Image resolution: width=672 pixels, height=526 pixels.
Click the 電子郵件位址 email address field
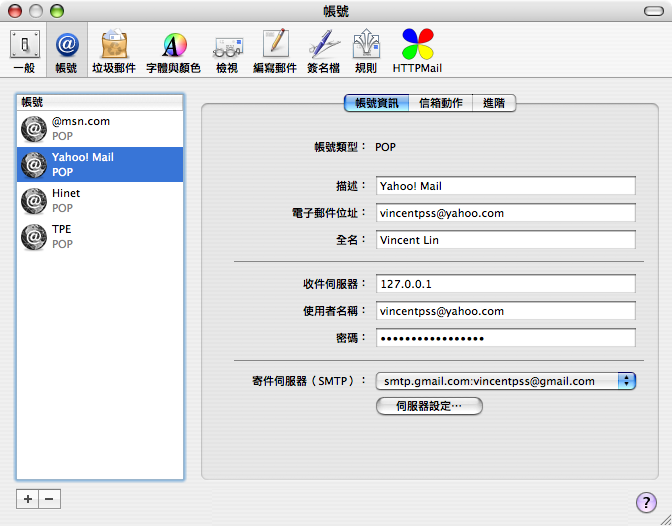[506, 213]
